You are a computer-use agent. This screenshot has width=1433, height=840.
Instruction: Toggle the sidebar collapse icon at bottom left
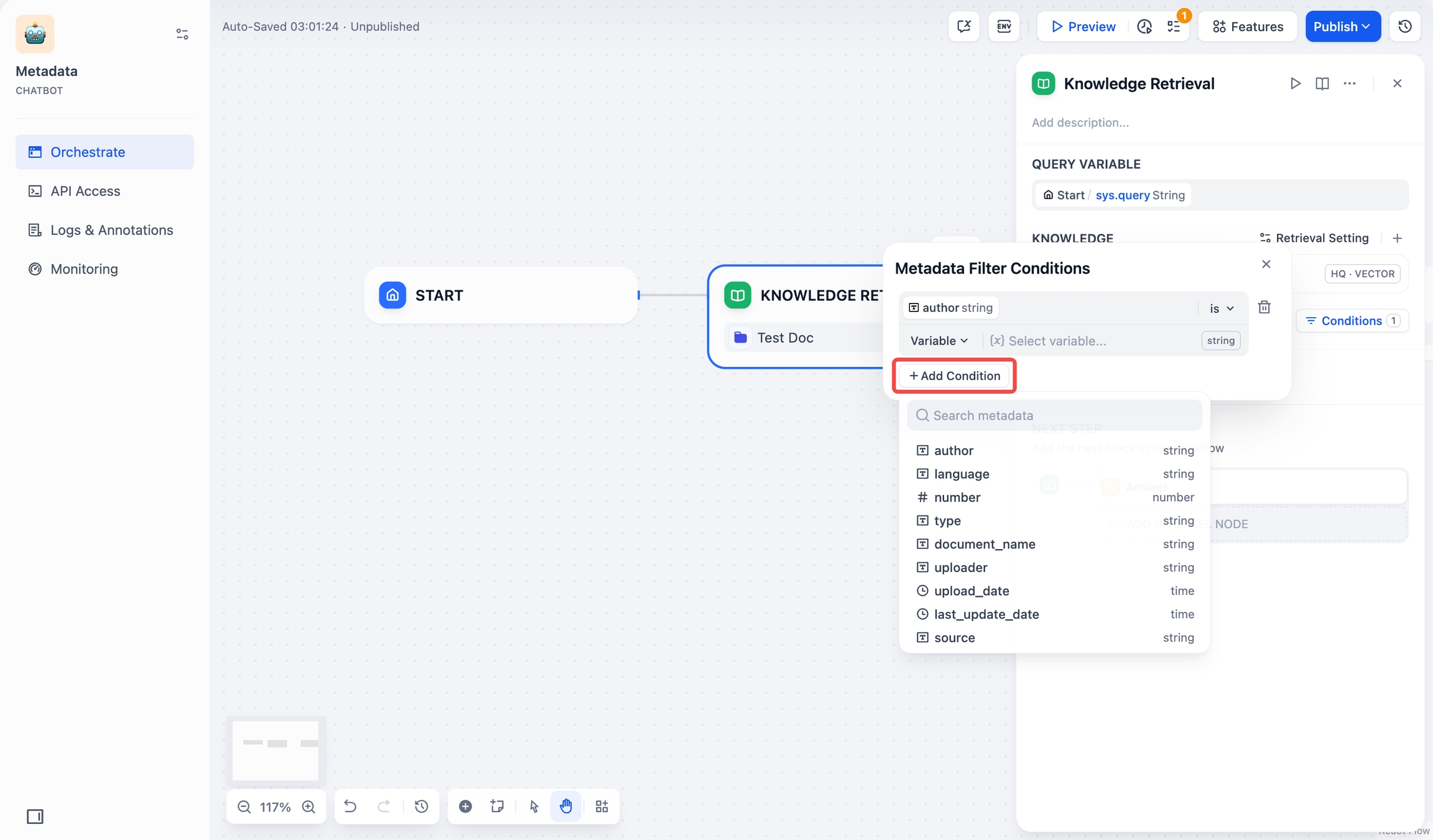coord(35,816)
